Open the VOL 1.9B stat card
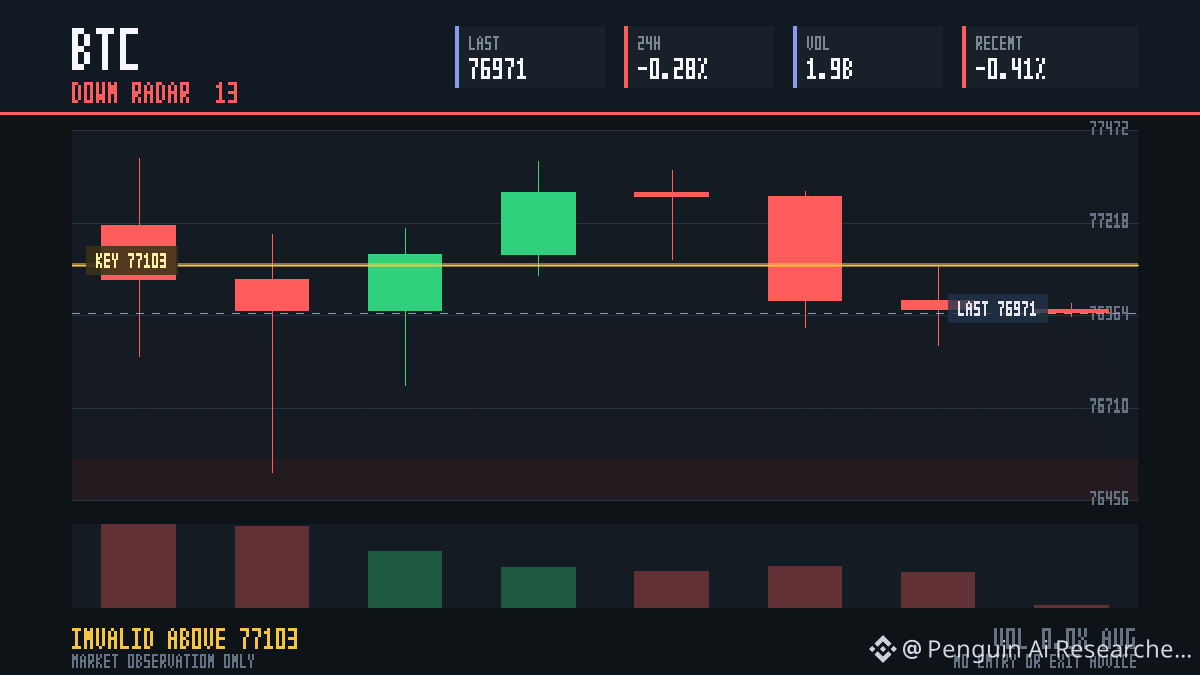The image size is (1200, 675). tap(868, 57)
